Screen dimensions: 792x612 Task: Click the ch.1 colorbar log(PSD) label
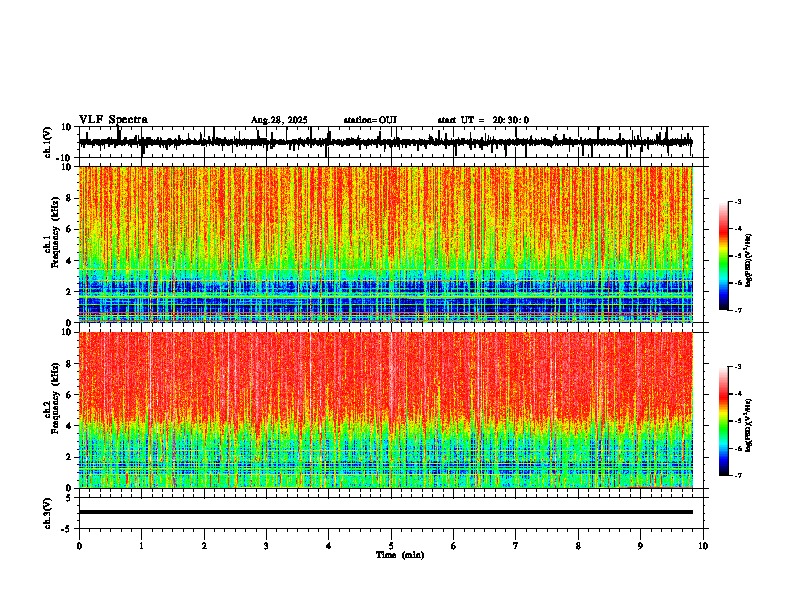tap(749, 260)
